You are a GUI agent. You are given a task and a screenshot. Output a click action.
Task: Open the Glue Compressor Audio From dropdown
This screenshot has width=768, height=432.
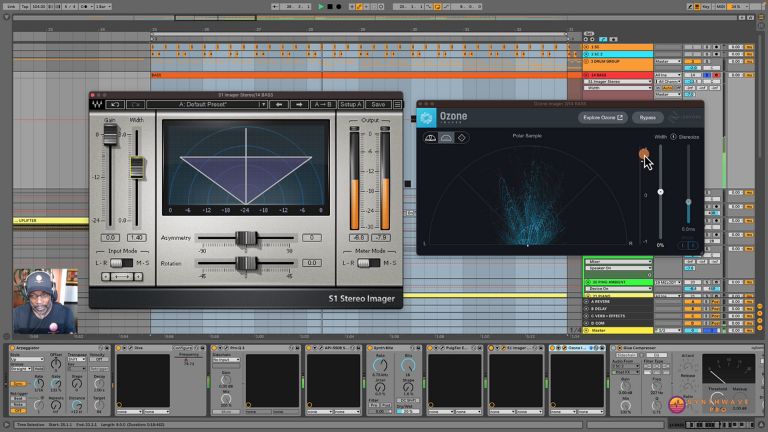(x=625, y=366)
